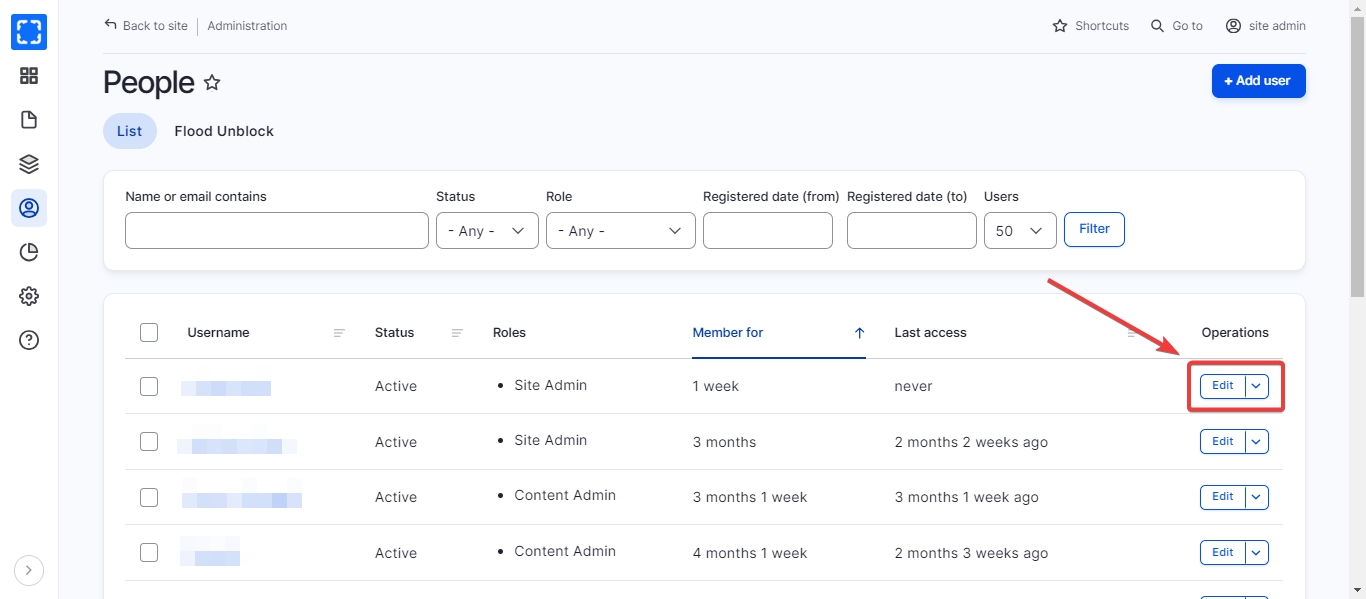
Task: Open the Role filter dropdown
Action: (620, 231)
